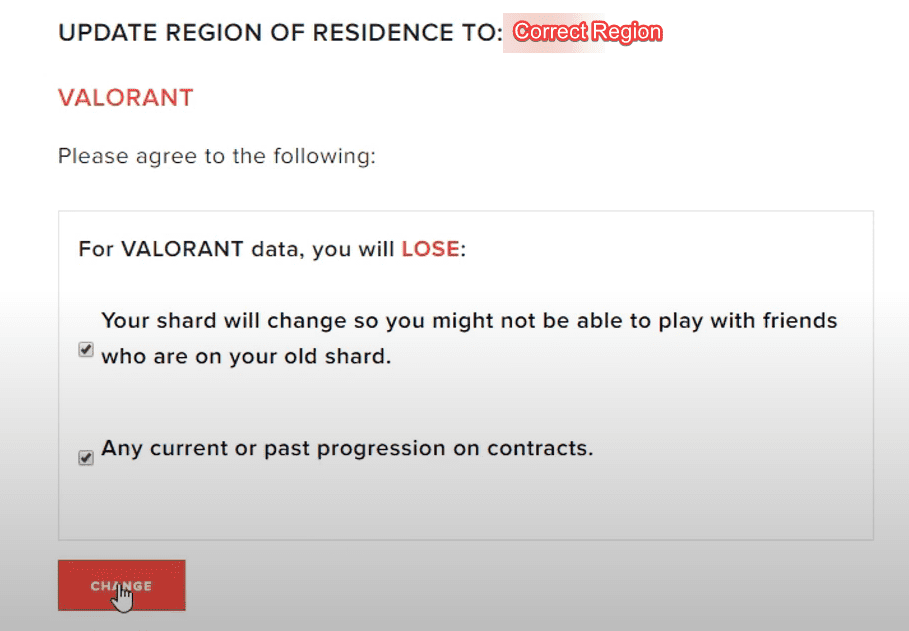This screenshot has height=631, width=909.
Task: Click the word 'contracts.' in the second item
Action: click(539, 448)
